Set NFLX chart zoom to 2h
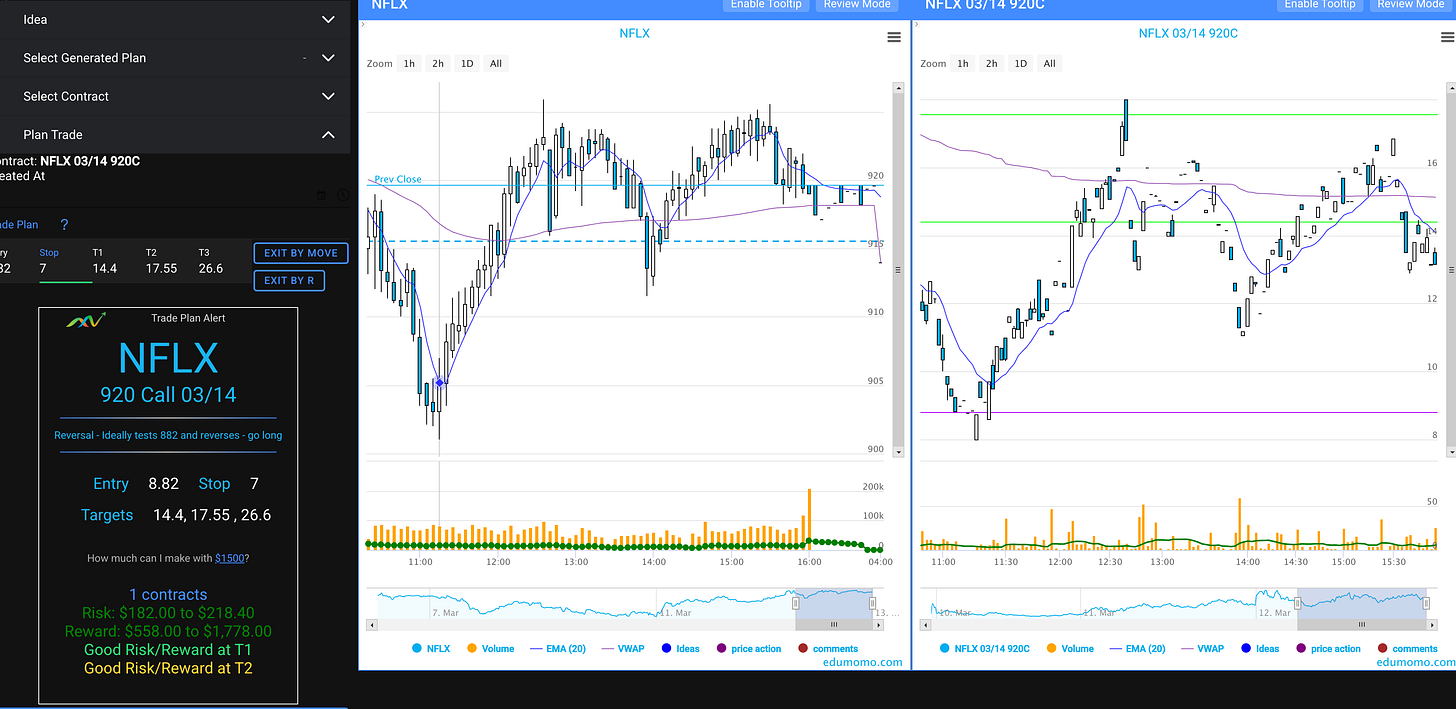 pos(438,63)
